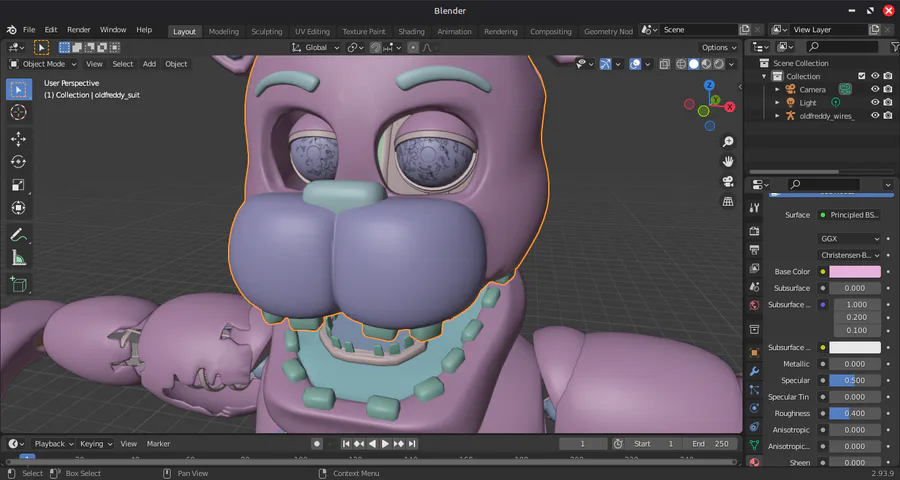This screenshot has width=900, height=480.
Task: Activate the Scale tool
Action: click(18, 185)
